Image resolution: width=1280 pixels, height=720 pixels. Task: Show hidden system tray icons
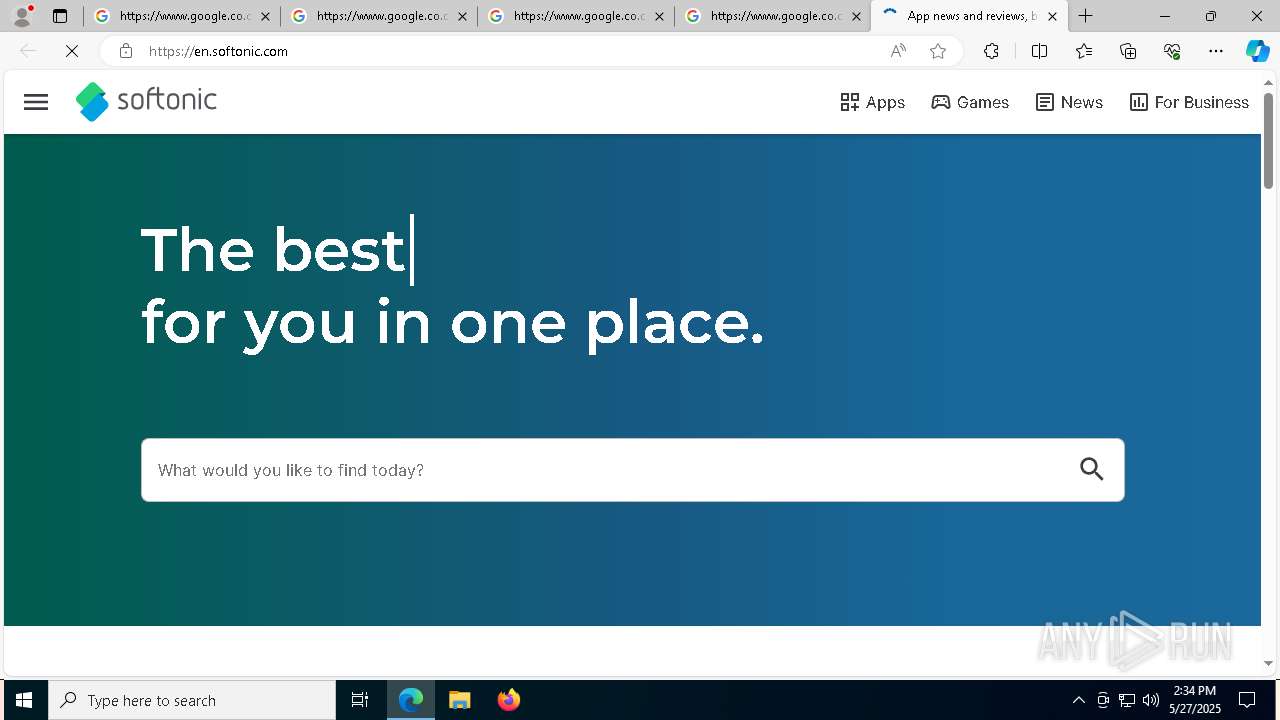pyautogui.click(x=1078, y=700)
